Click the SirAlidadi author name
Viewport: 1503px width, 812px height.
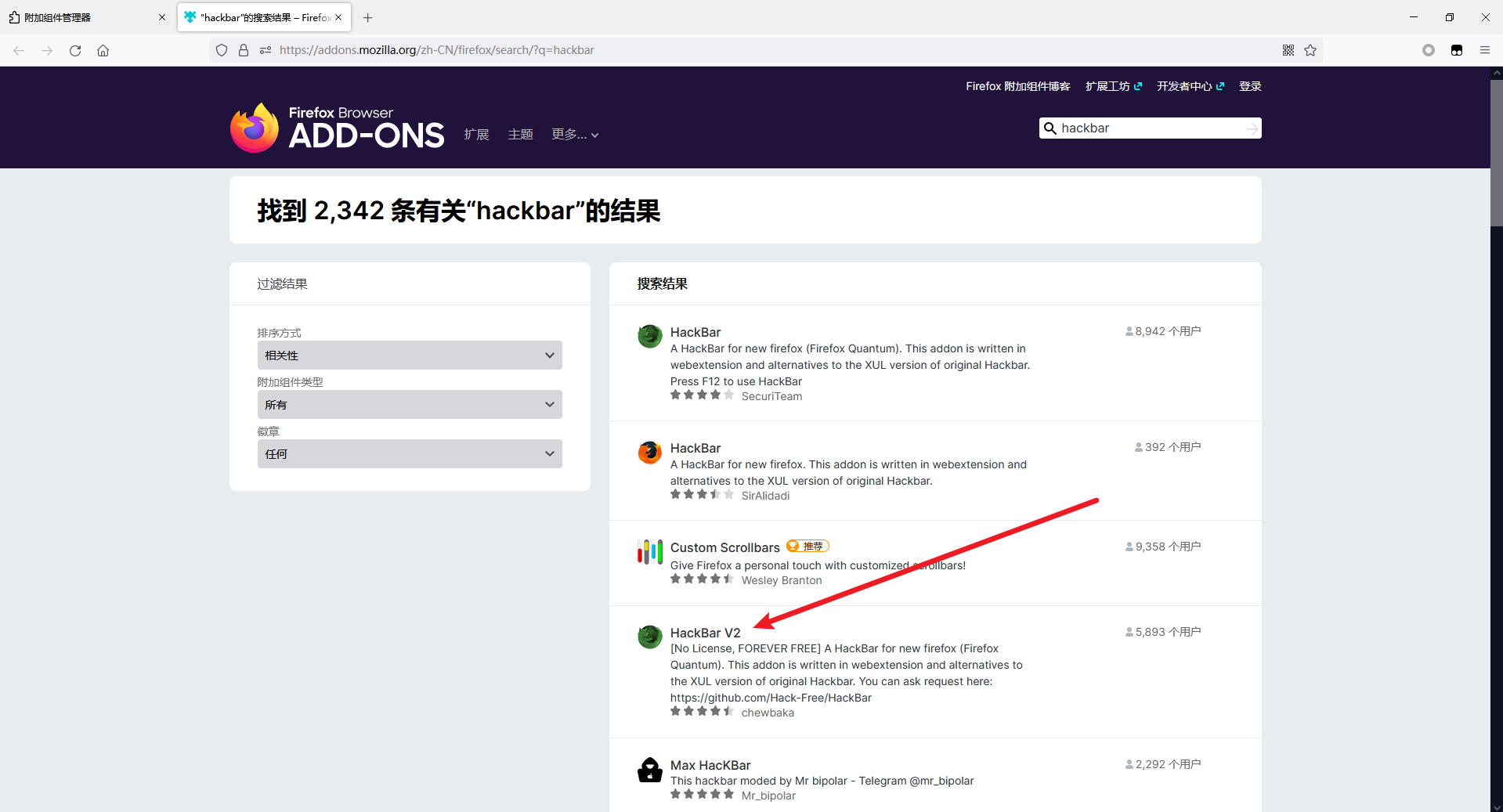click(x=765, y=496)
